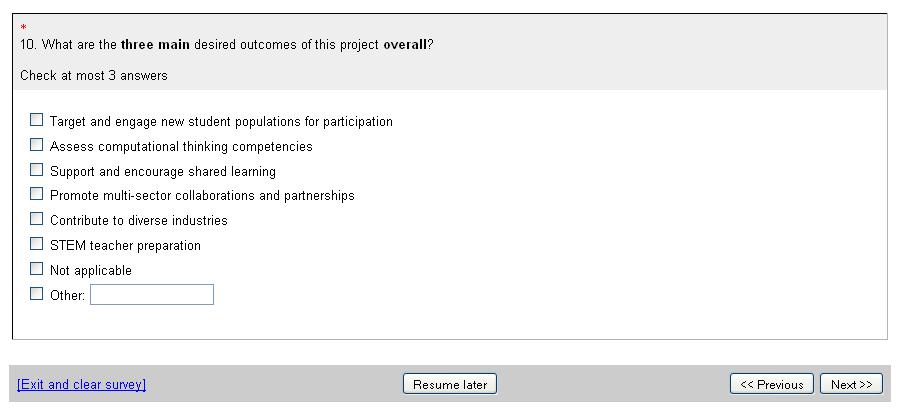Tick the 'Assess computational thinking competencies' checkbox
The image size is (900, 411).
37,145
